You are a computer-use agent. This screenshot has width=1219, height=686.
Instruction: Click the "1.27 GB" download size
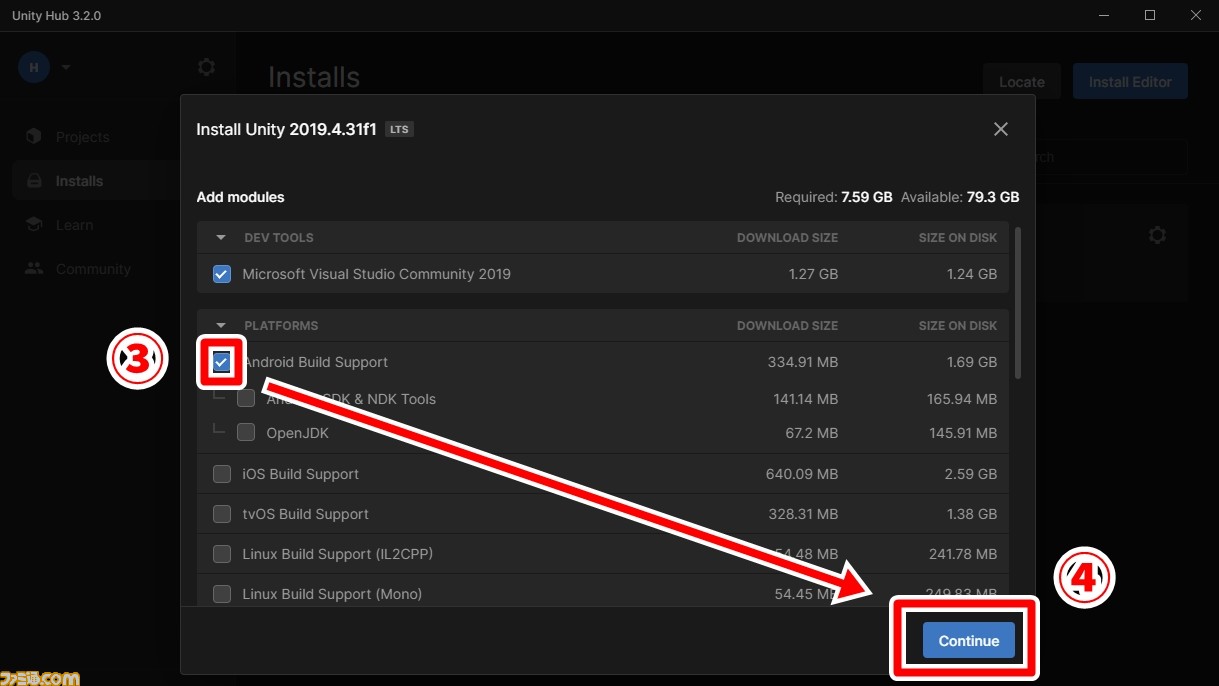tap(812, 274)
